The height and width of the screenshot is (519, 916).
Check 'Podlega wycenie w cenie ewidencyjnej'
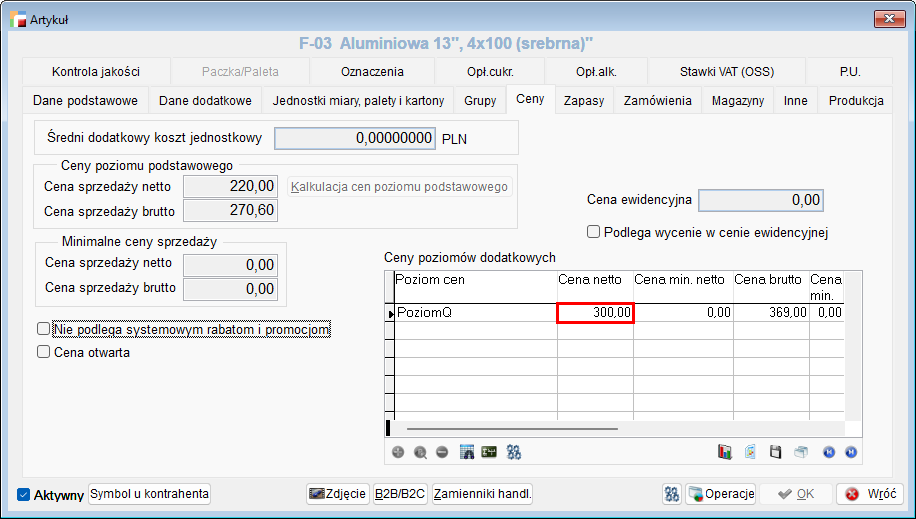[594, 232]
